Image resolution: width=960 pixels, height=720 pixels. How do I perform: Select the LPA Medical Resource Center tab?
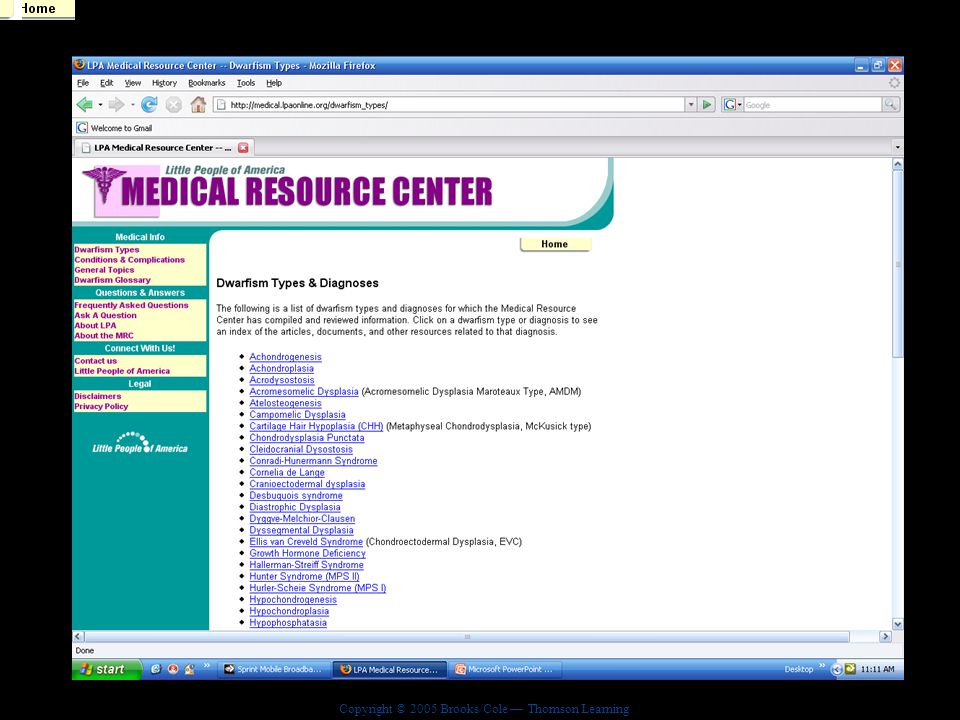163,148
